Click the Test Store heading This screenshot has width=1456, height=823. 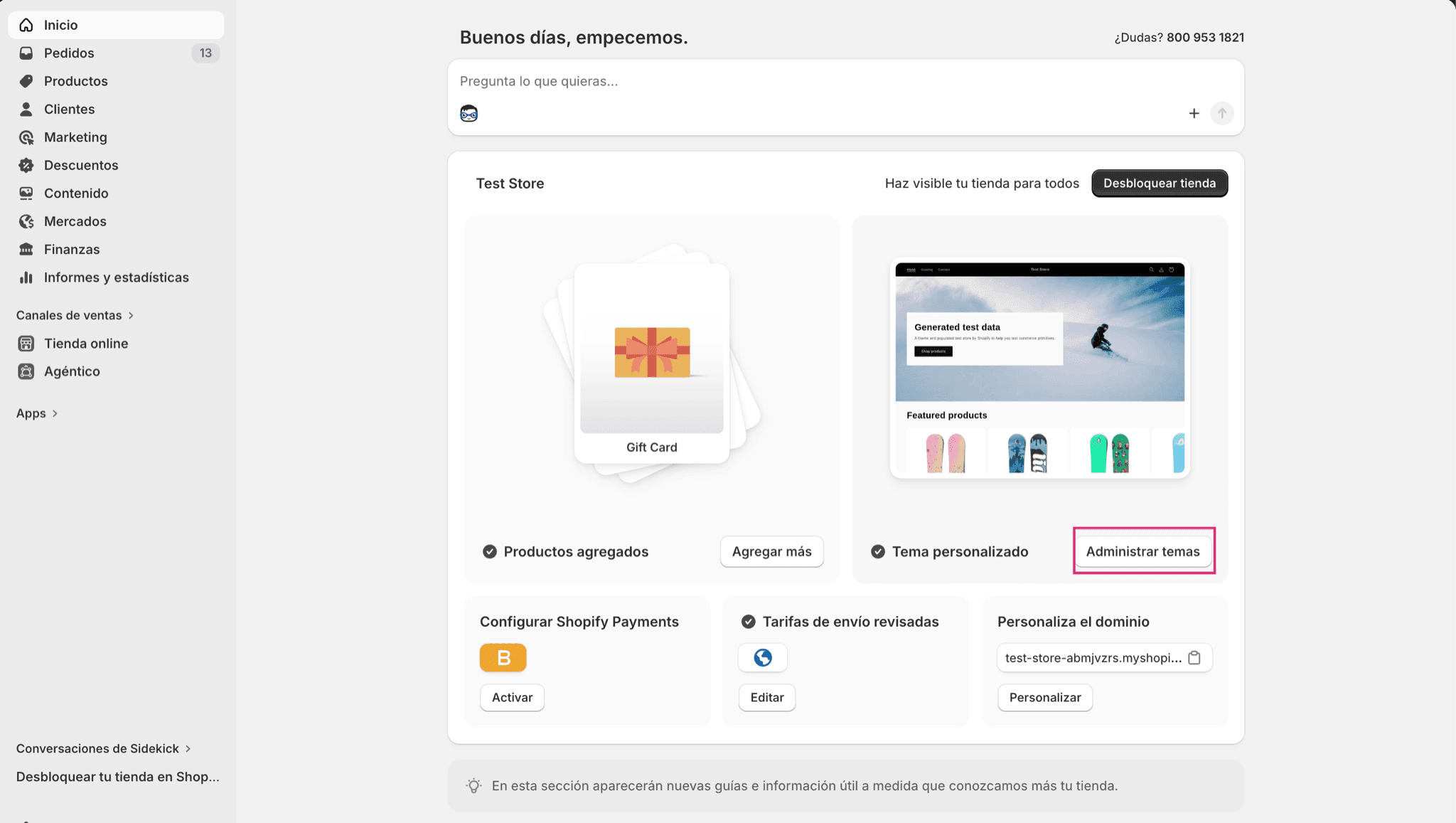[x=510, y=184]
